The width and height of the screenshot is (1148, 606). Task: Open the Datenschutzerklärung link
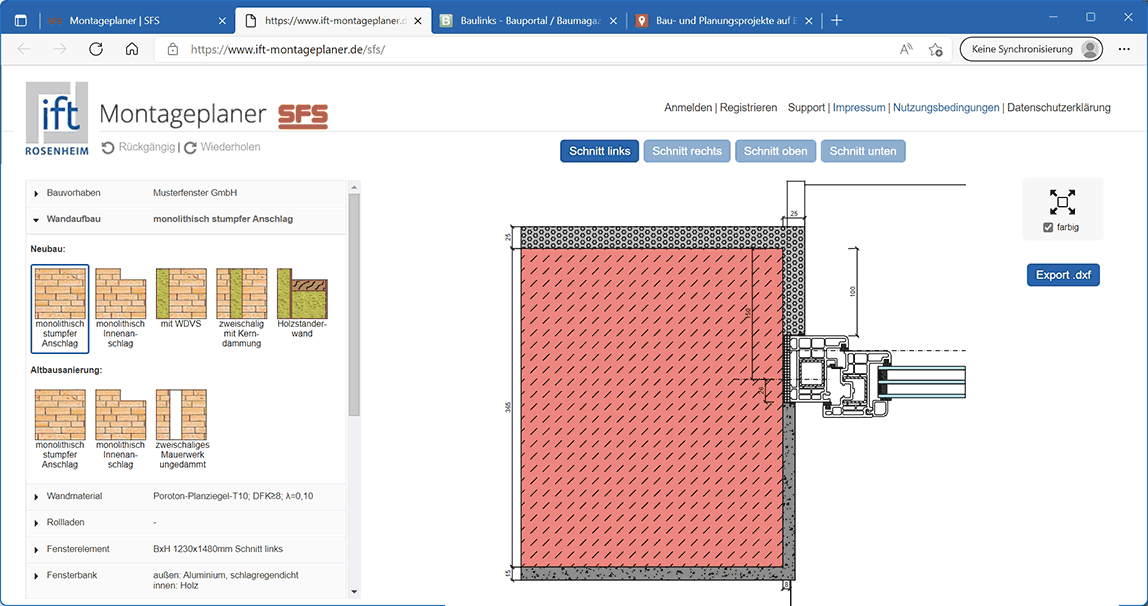click(x=1059, y=108)
